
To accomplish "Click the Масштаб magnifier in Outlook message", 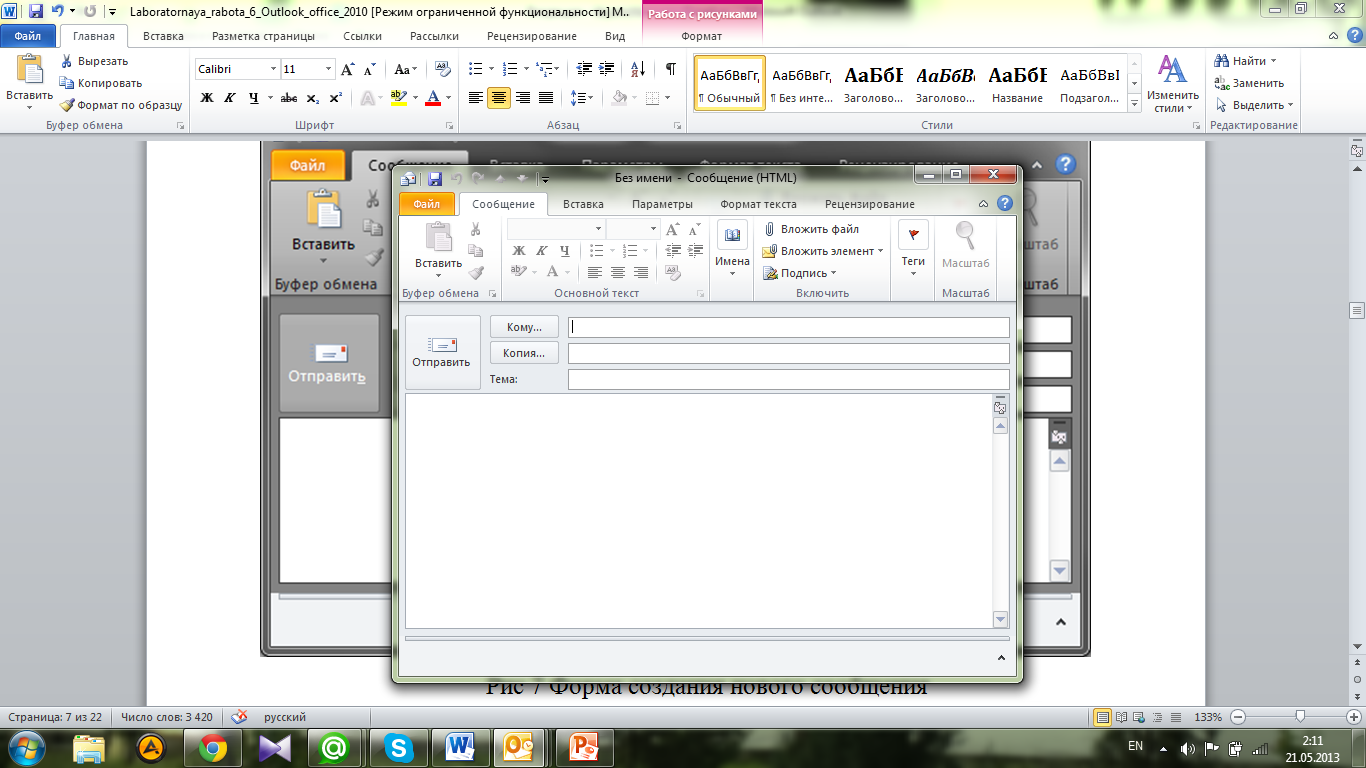I will (966, 247).
